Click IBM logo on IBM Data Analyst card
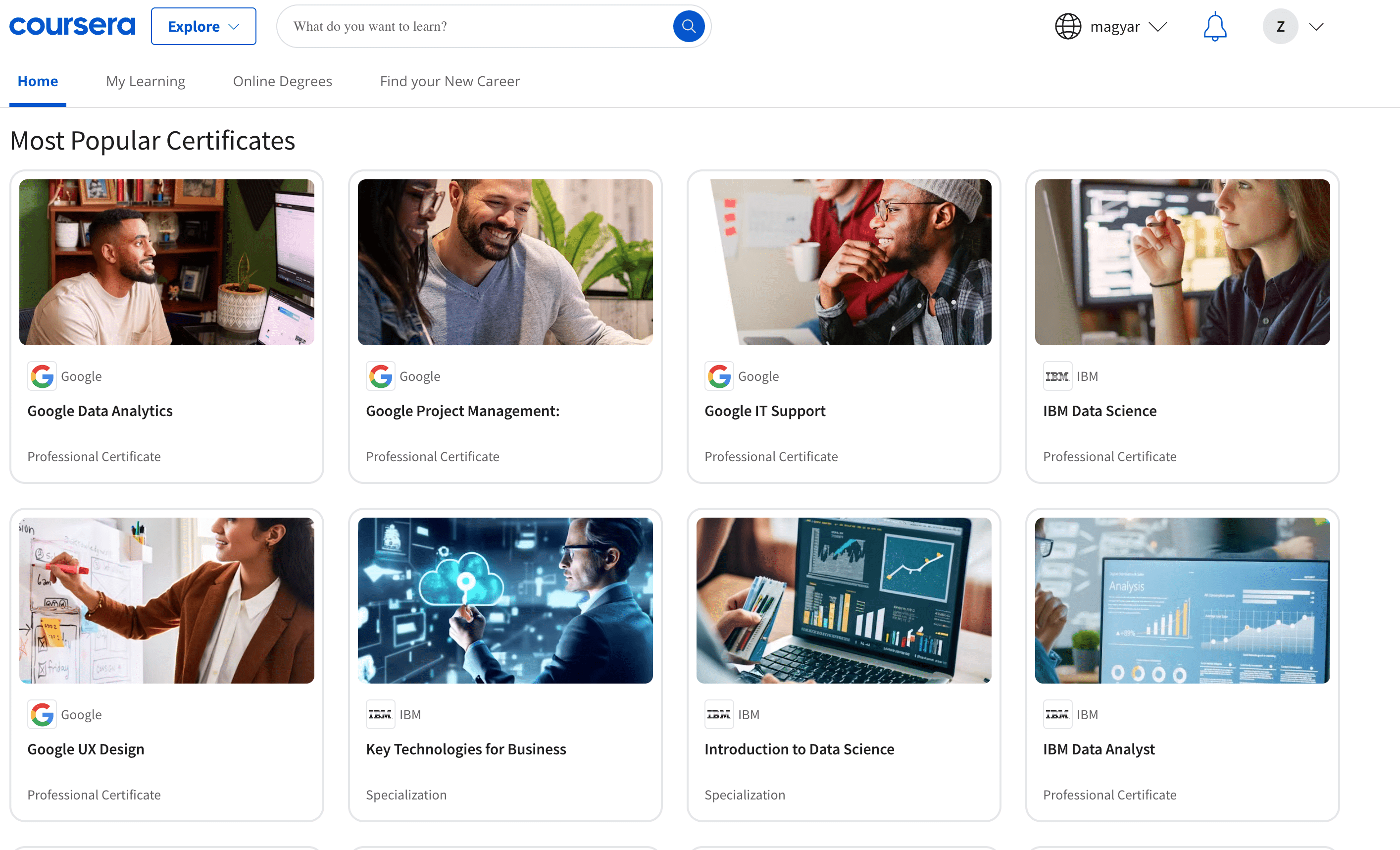The height and width of the screenshot is (850, 1400). click(x=1057, y=714)
